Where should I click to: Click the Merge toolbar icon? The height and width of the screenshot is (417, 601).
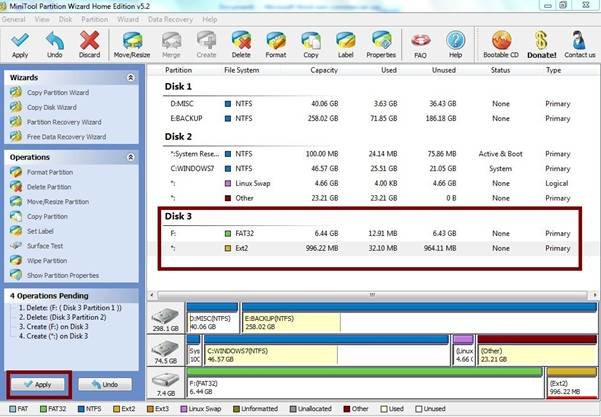coord(171,45)
